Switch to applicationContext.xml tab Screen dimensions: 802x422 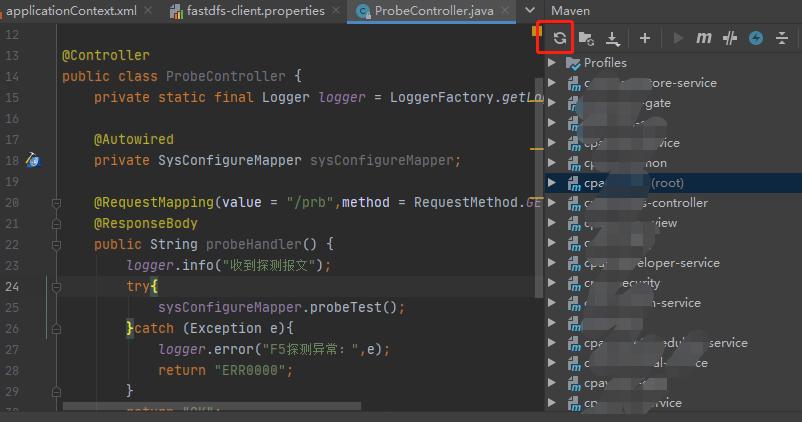click(71, 11)
